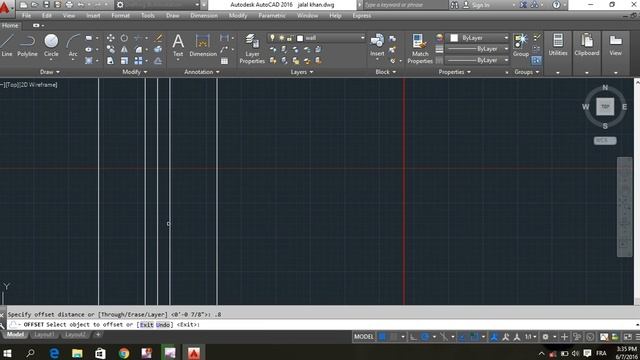640x360 pixels.
Task: Click the Undo option in command line
Action: tap(162, 324)
